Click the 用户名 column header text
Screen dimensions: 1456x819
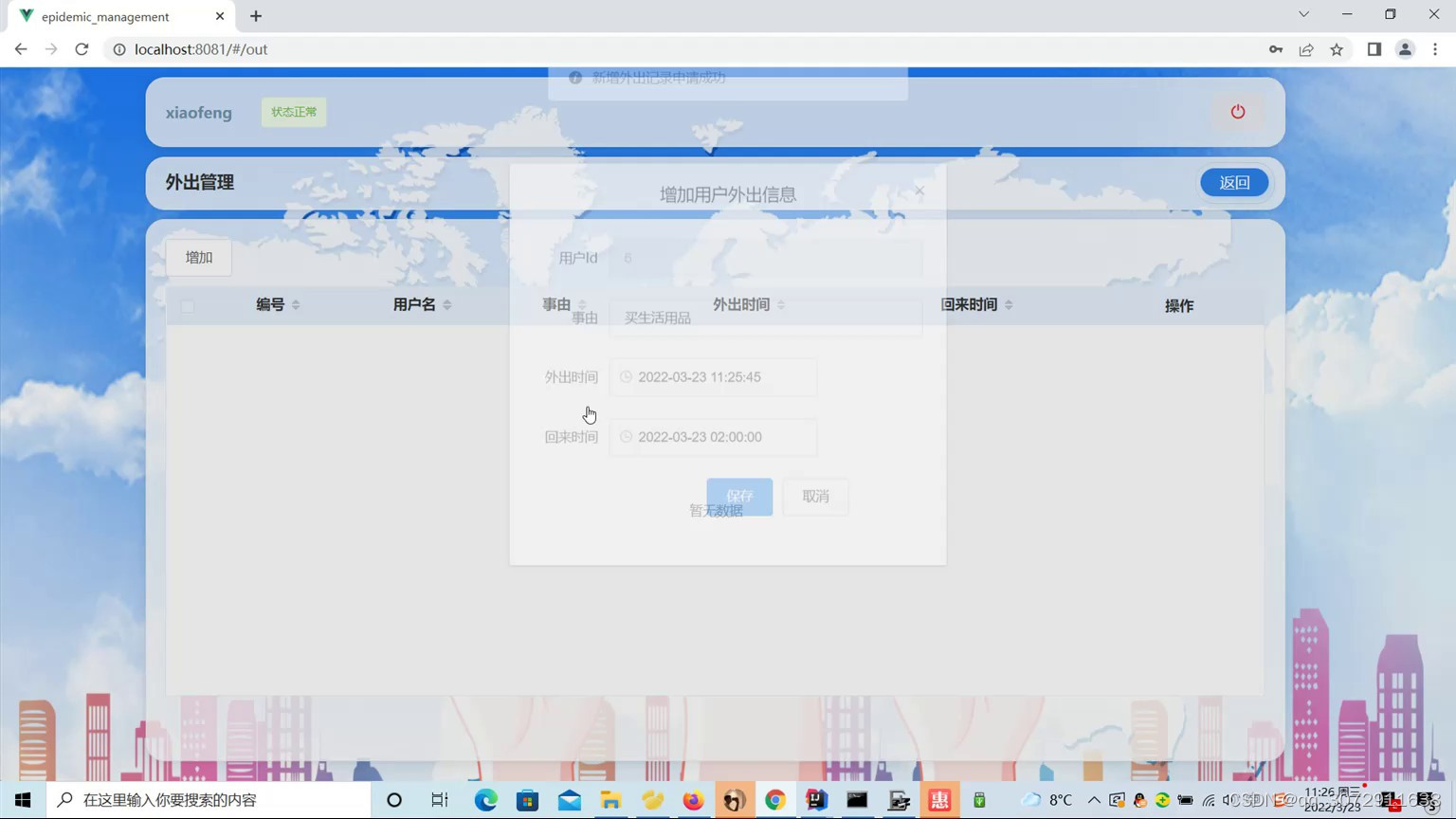click(x=414, y=304)
